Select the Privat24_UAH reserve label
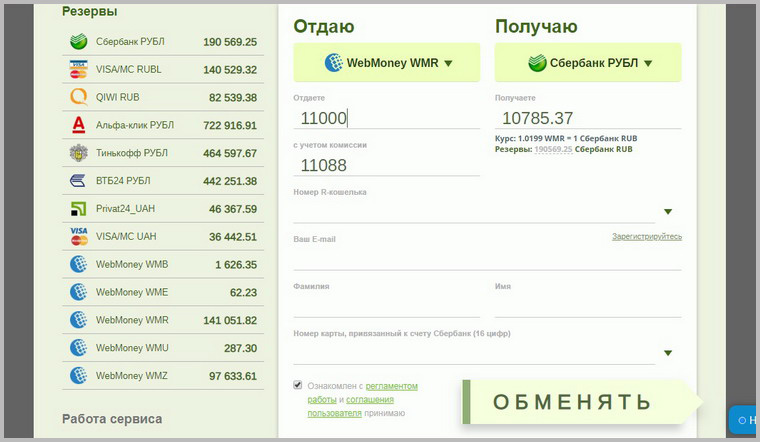This screenshot has width=760, height=442. (x=125, y=208)
